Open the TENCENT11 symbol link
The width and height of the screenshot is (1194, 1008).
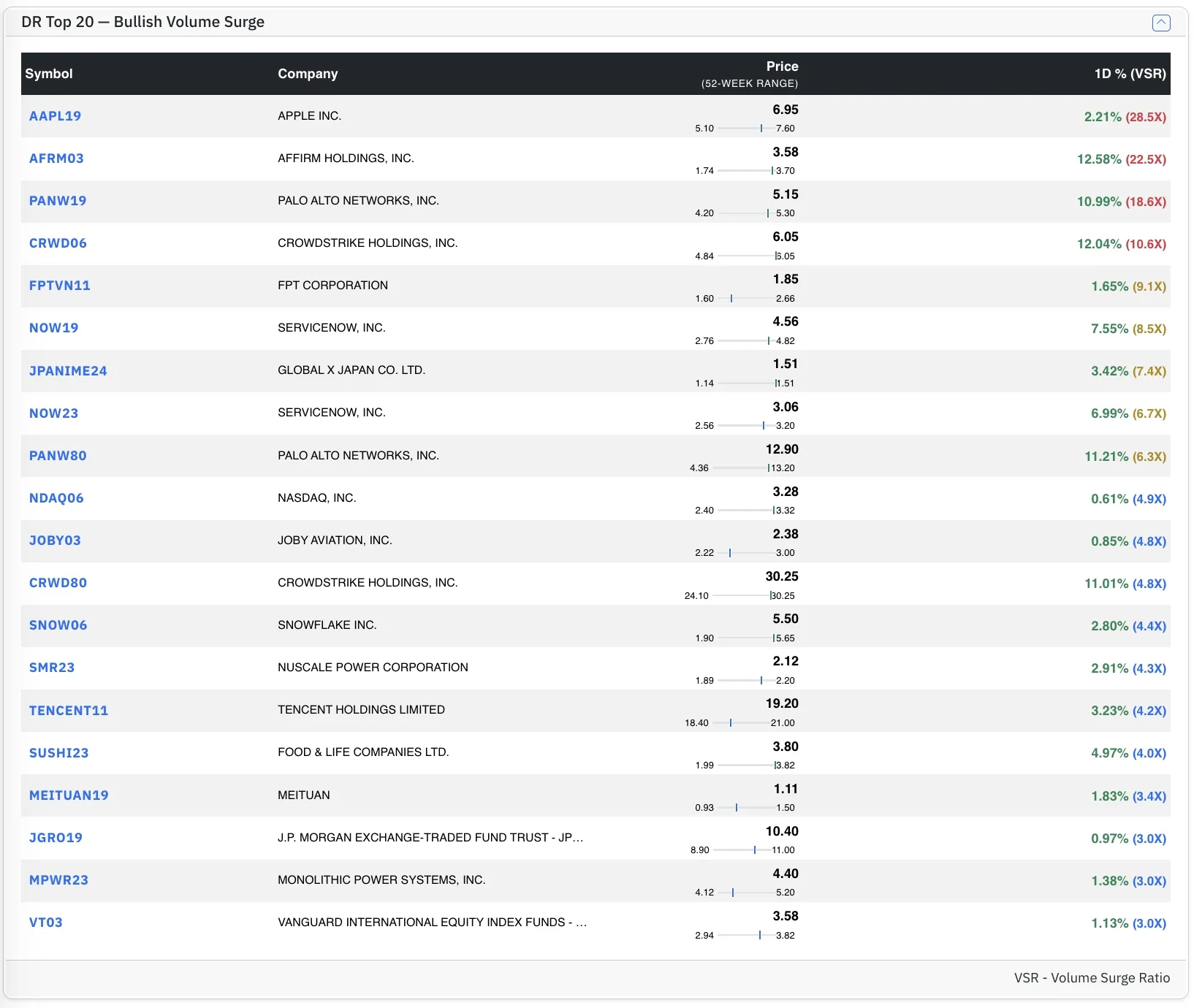point(69,711)
